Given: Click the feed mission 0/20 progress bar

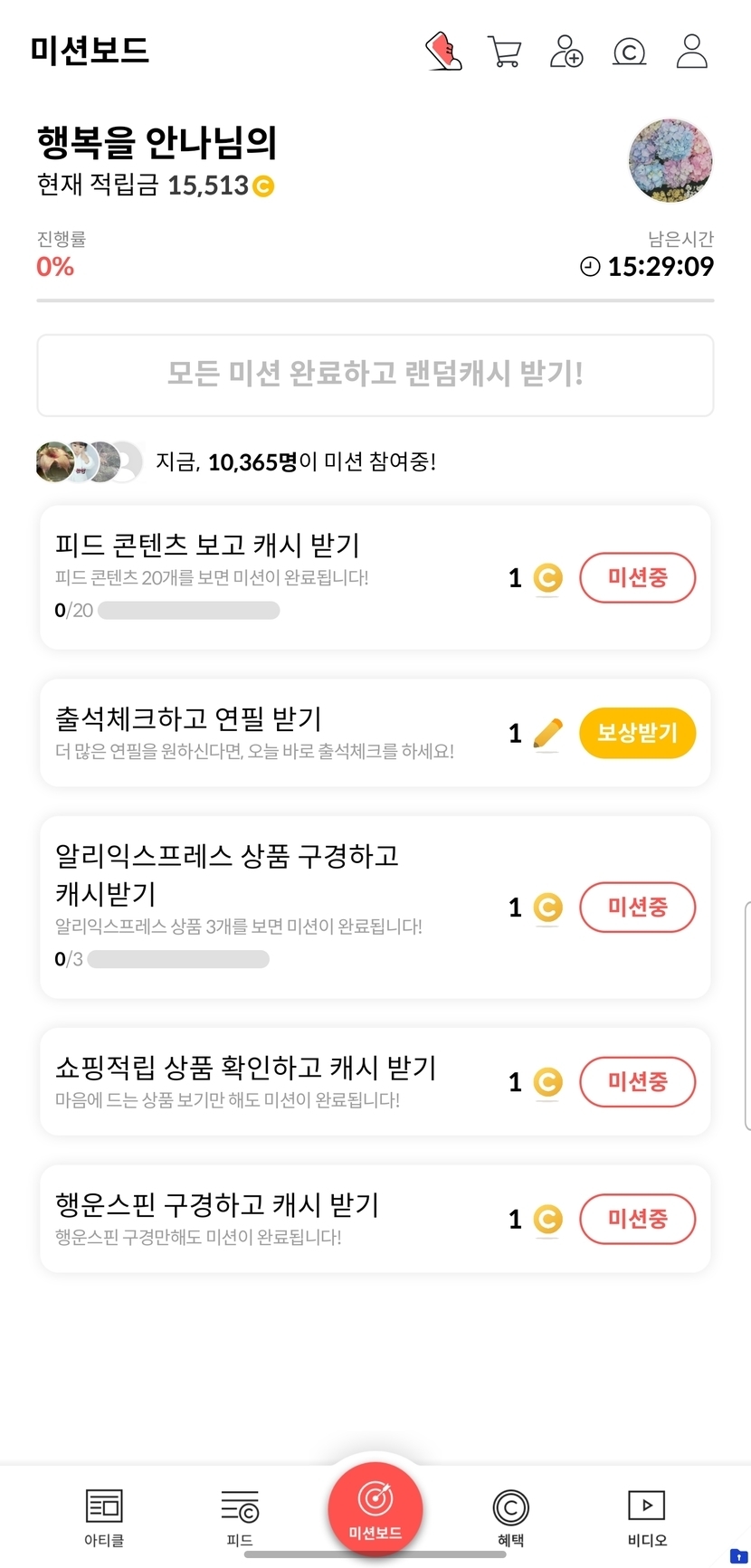Looking at the screenshot, I should [188, 611].
